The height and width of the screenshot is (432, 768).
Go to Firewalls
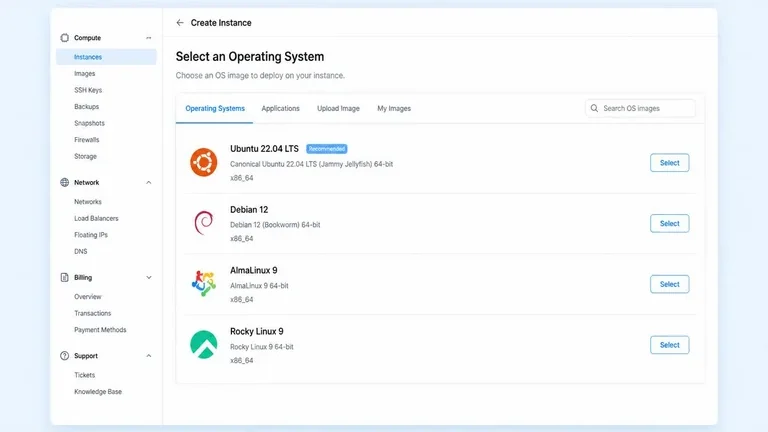click(x=87, y=140)
